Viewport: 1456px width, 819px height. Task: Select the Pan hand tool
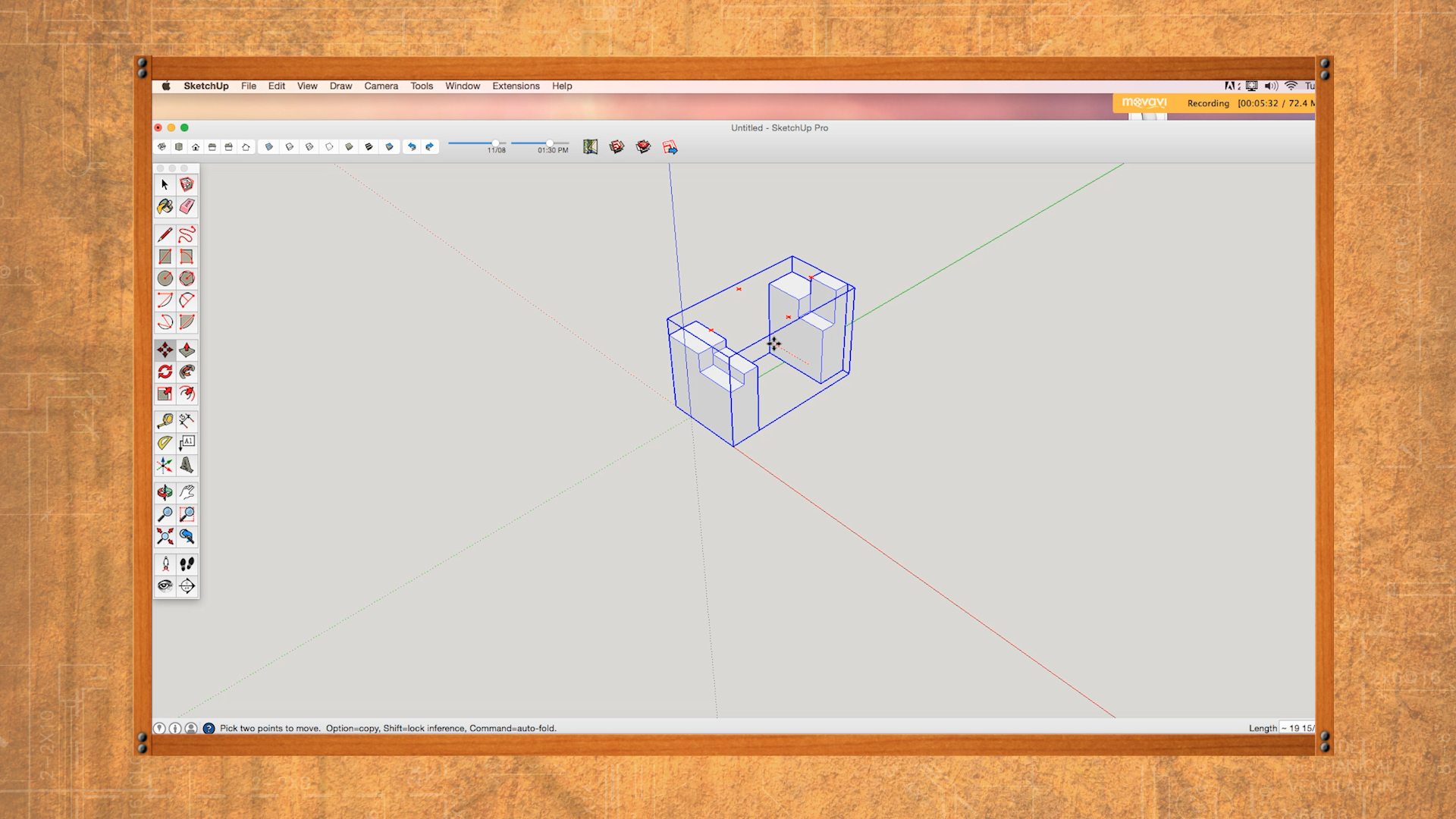tap(187, 492)
